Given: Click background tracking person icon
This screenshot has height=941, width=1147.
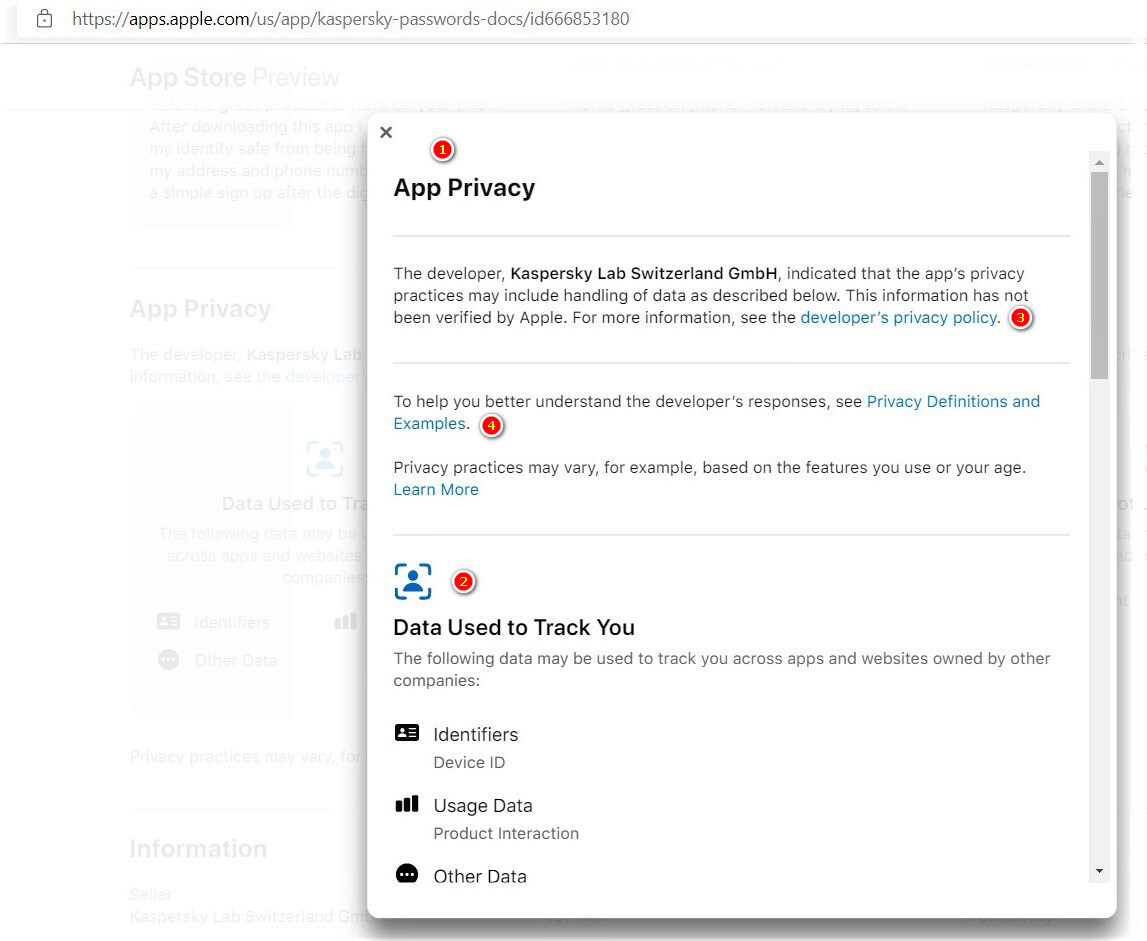Looking at the screenshot, I should click(325, 459).
